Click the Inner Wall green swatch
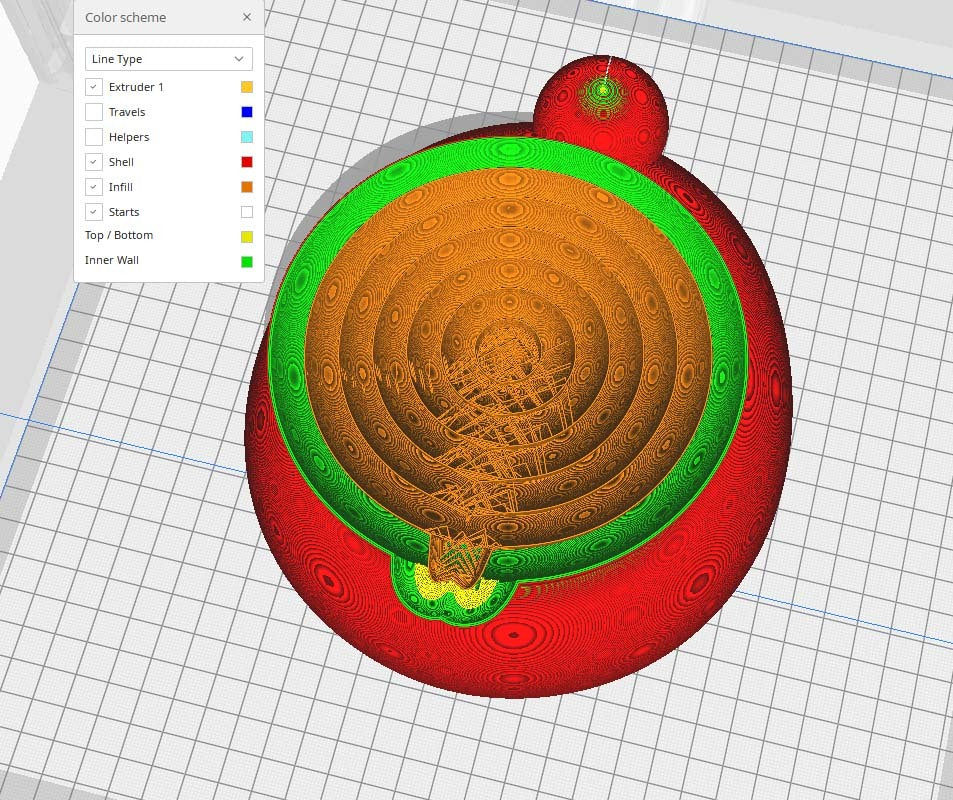 coord(247,261)
